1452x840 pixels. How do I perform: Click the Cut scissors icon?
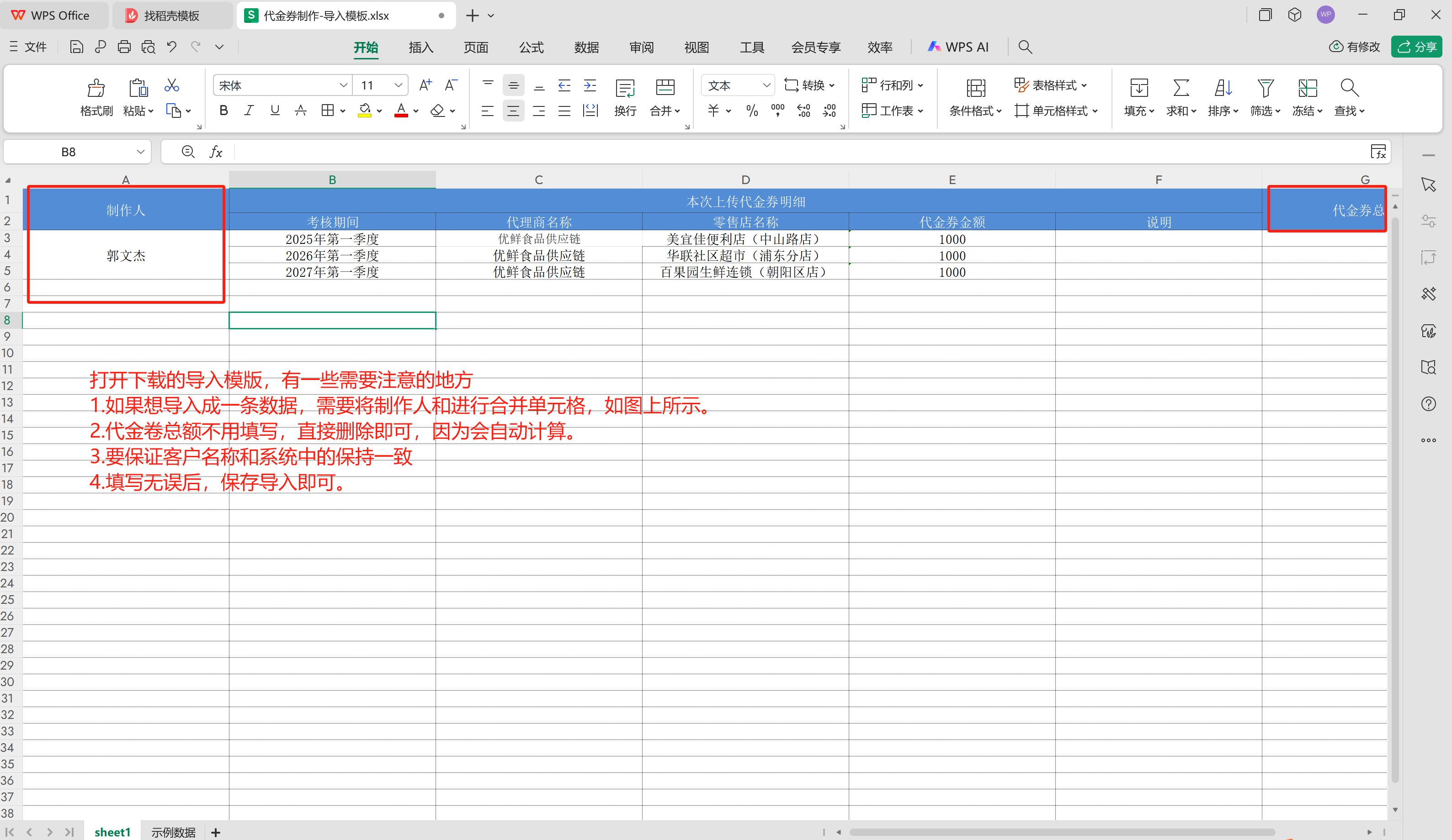click(172, 86)
